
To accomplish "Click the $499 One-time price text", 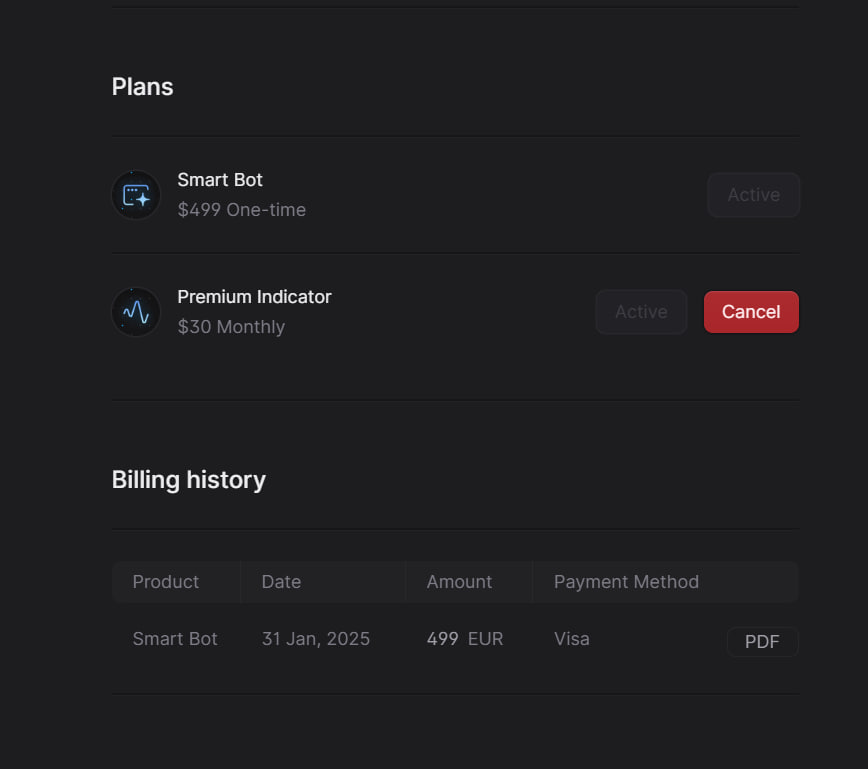I will coord(241,210).
